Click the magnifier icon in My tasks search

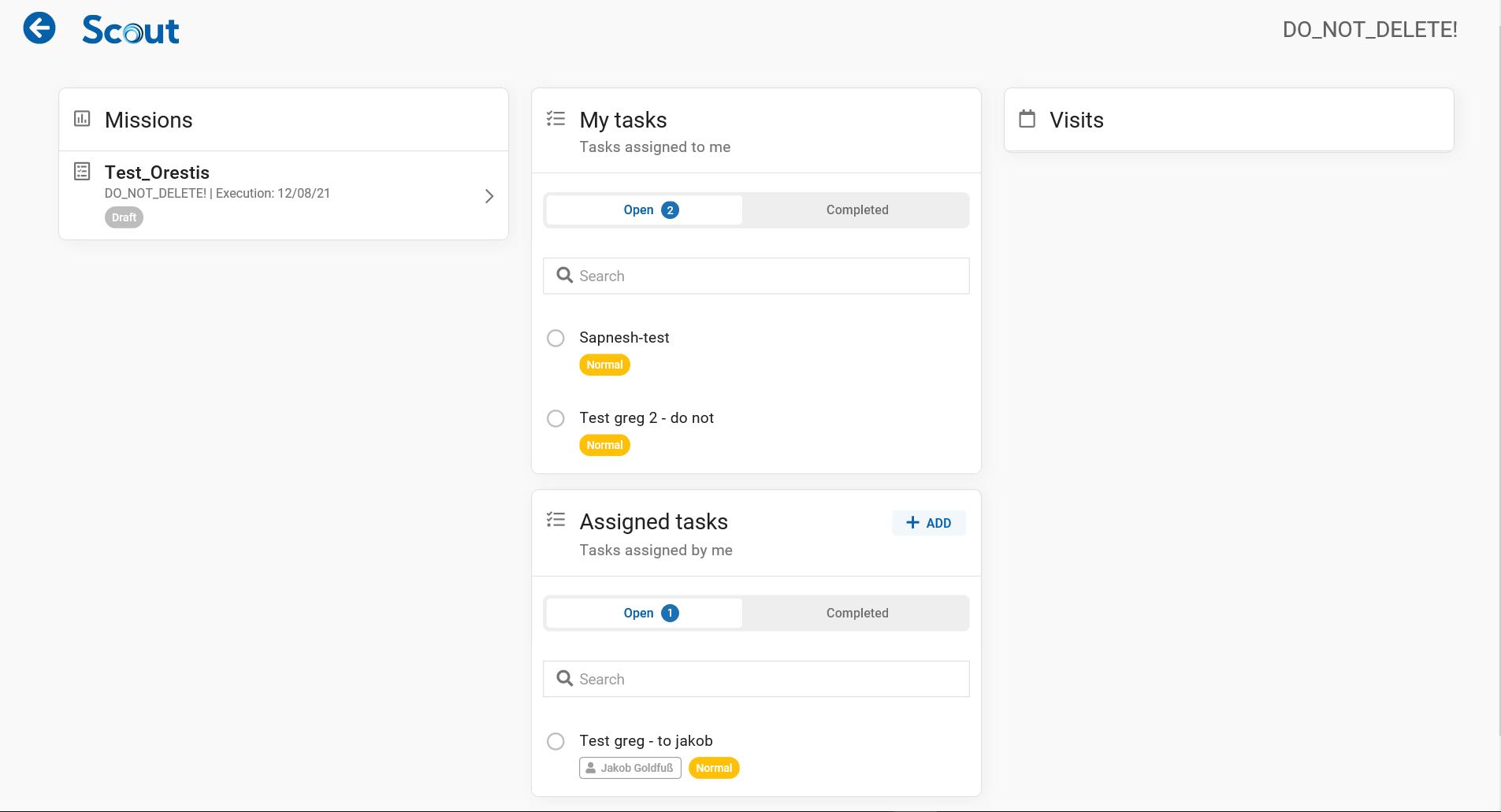click(564, 276)
